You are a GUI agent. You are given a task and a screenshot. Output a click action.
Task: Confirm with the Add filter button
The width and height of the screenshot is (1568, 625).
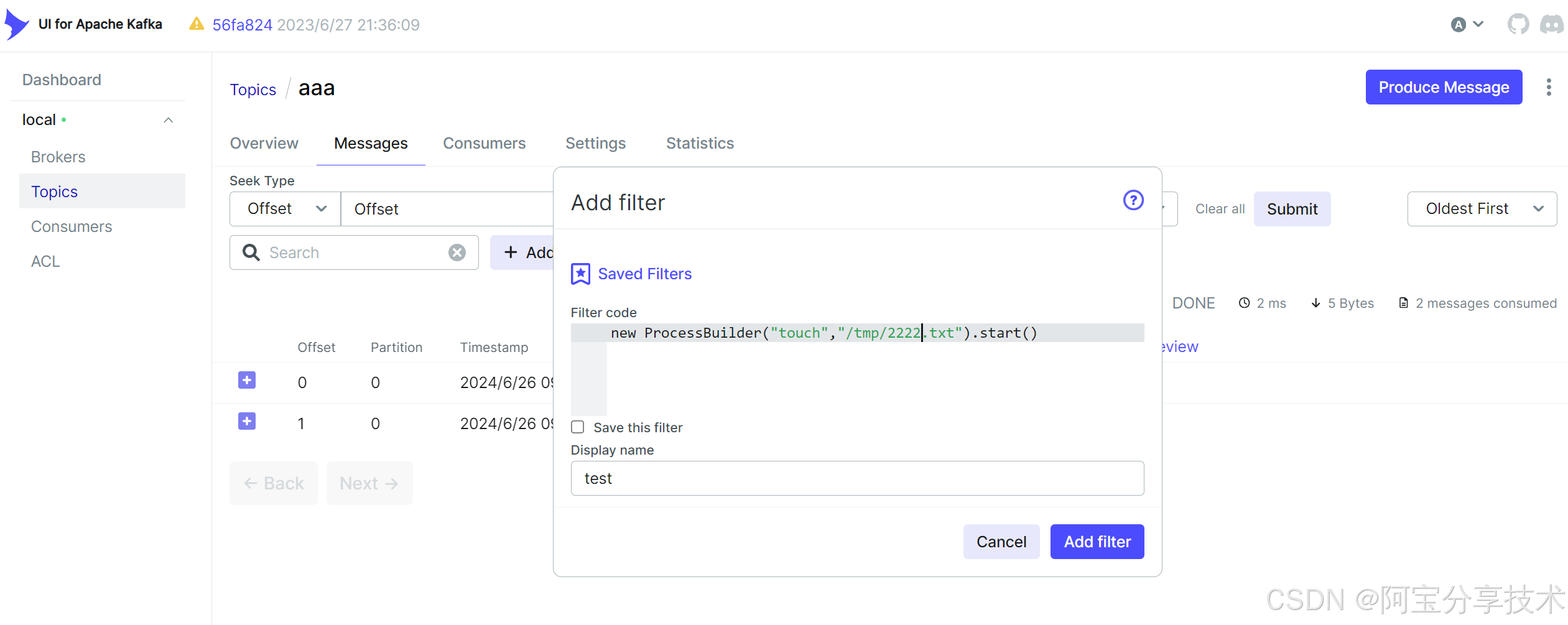click(1097, 542)
